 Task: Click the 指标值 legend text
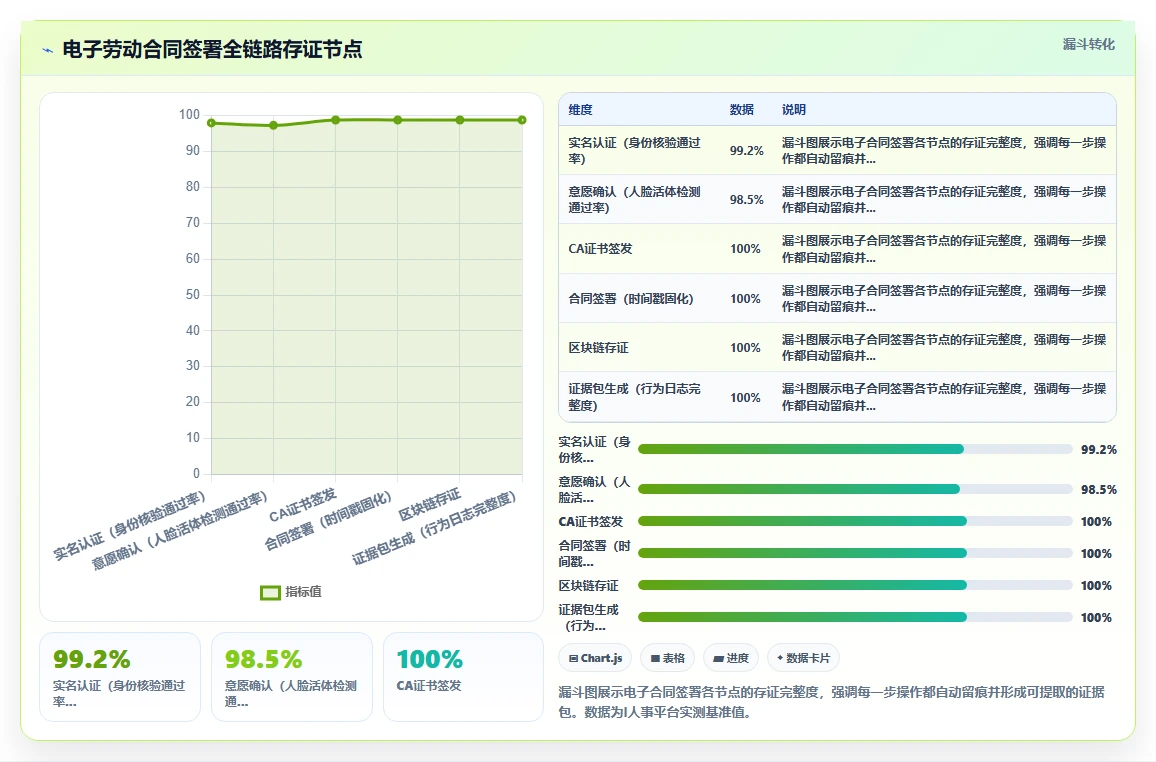303,592
